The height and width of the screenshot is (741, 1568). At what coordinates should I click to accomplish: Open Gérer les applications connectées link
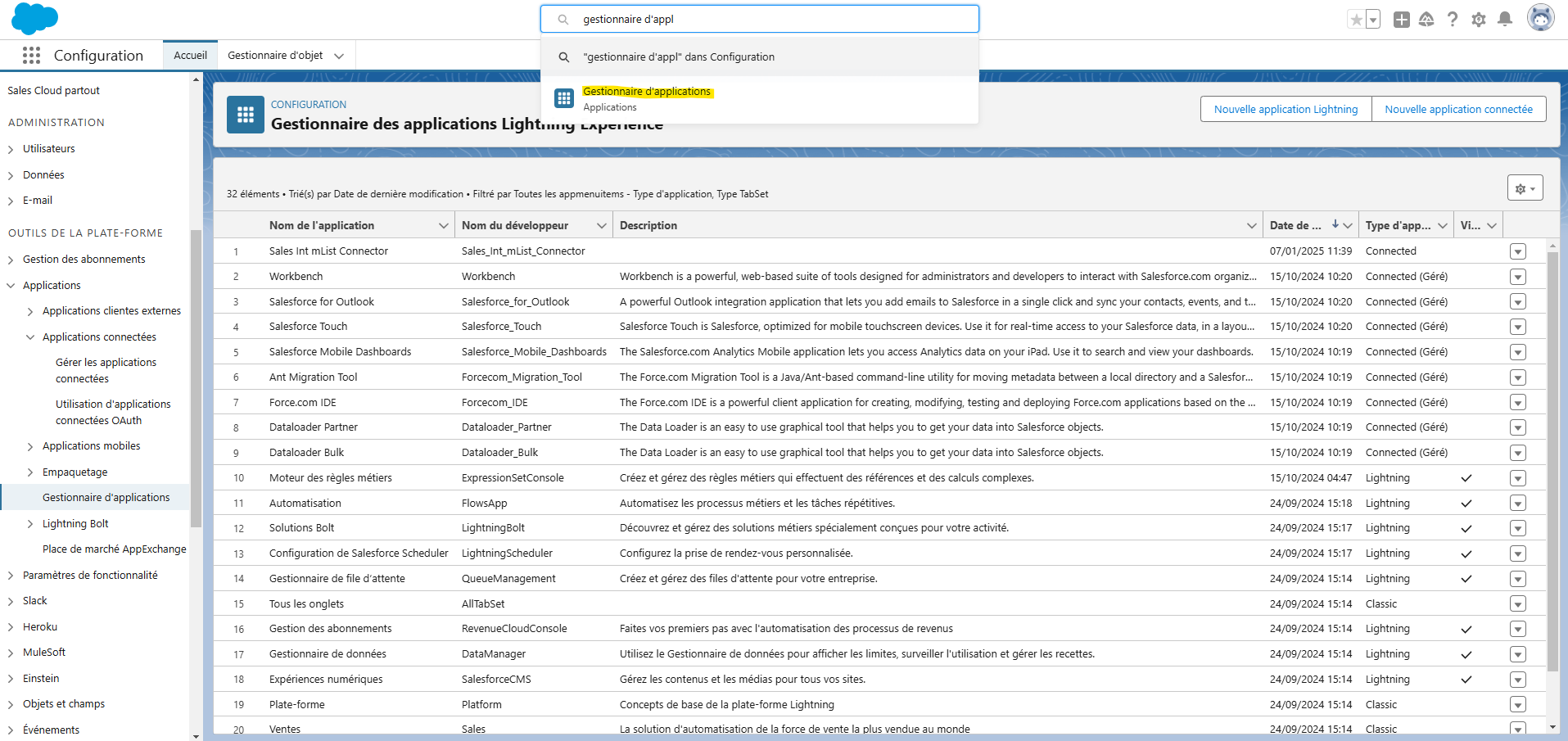(106, 371)
